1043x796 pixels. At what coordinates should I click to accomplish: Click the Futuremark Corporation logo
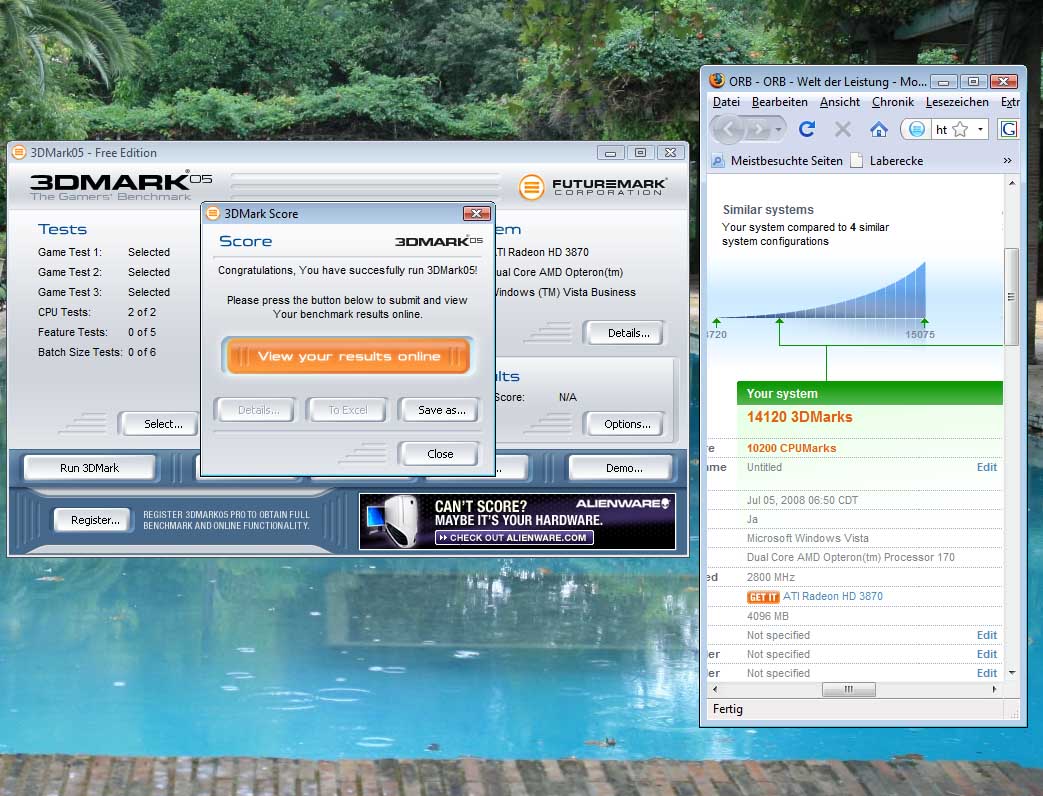tap(592, 187)
